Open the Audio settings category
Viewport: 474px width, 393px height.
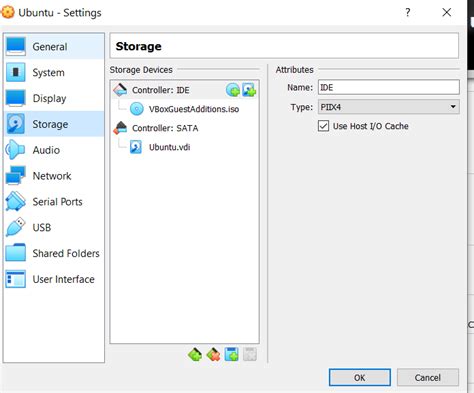point(54,150)
